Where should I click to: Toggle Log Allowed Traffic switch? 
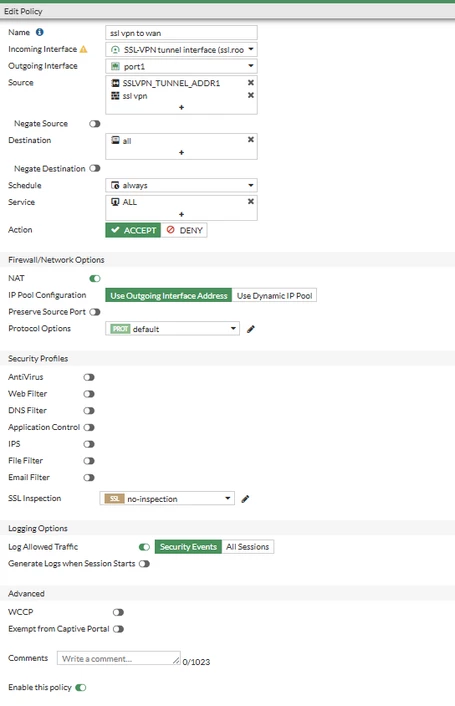tap(144, 547)
